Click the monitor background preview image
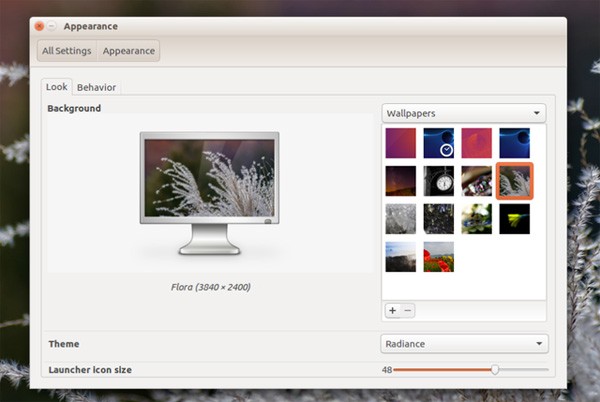 (x=209, y=193)
